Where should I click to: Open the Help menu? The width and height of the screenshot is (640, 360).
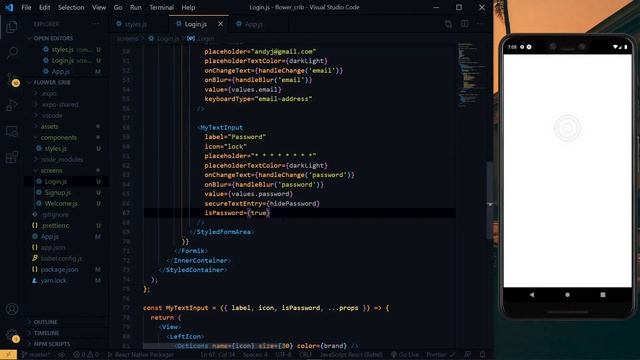click(x=188, y=7)
